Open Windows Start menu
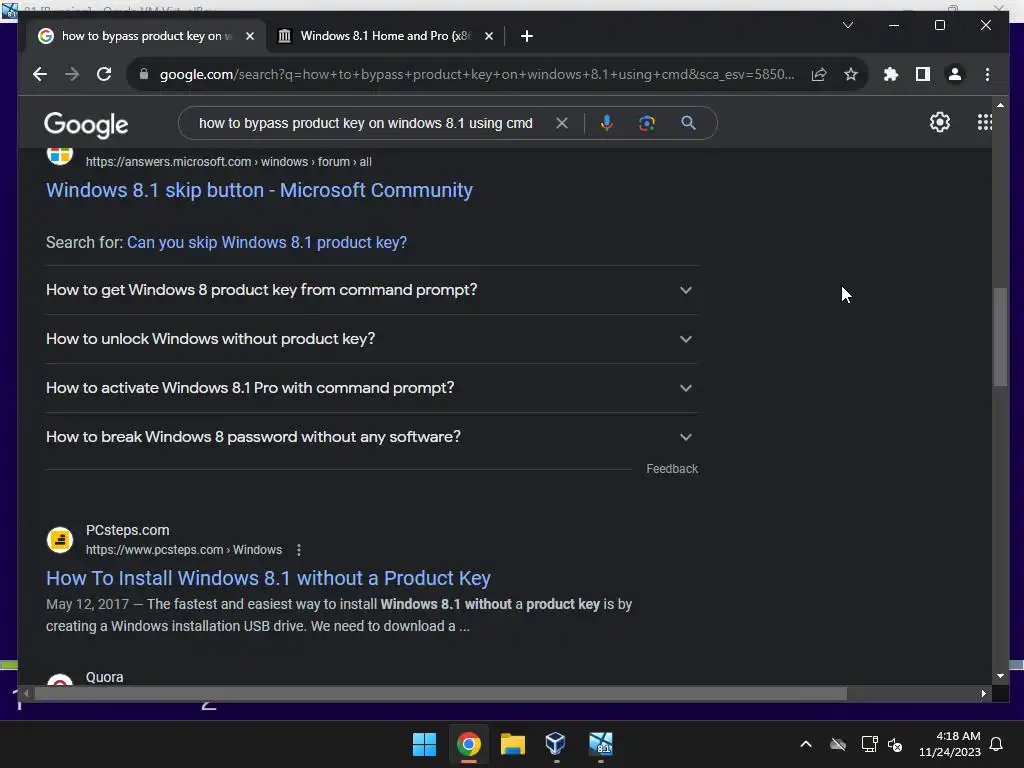This screenshot has height=768, width=1024. pyautogui.click(x=424, y=744)
